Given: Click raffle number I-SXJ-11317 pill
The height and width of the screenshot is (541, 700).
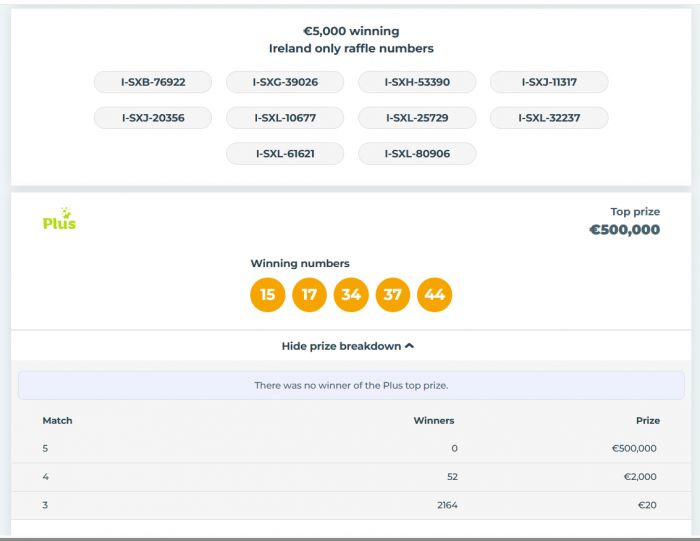Looking at the screenshot, I should (x=549, y=82).
